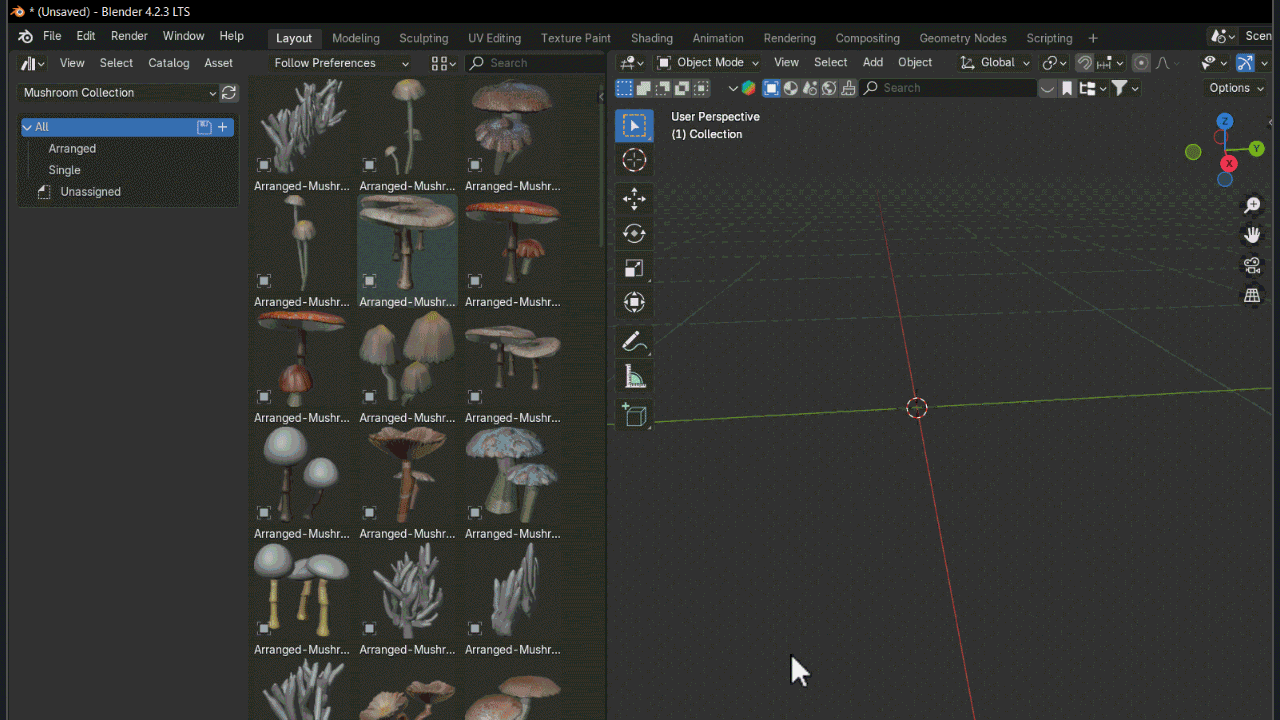Select the Cursor tool in toolbar
This screenshot has height=720, width=1280.
pos(634,160)
